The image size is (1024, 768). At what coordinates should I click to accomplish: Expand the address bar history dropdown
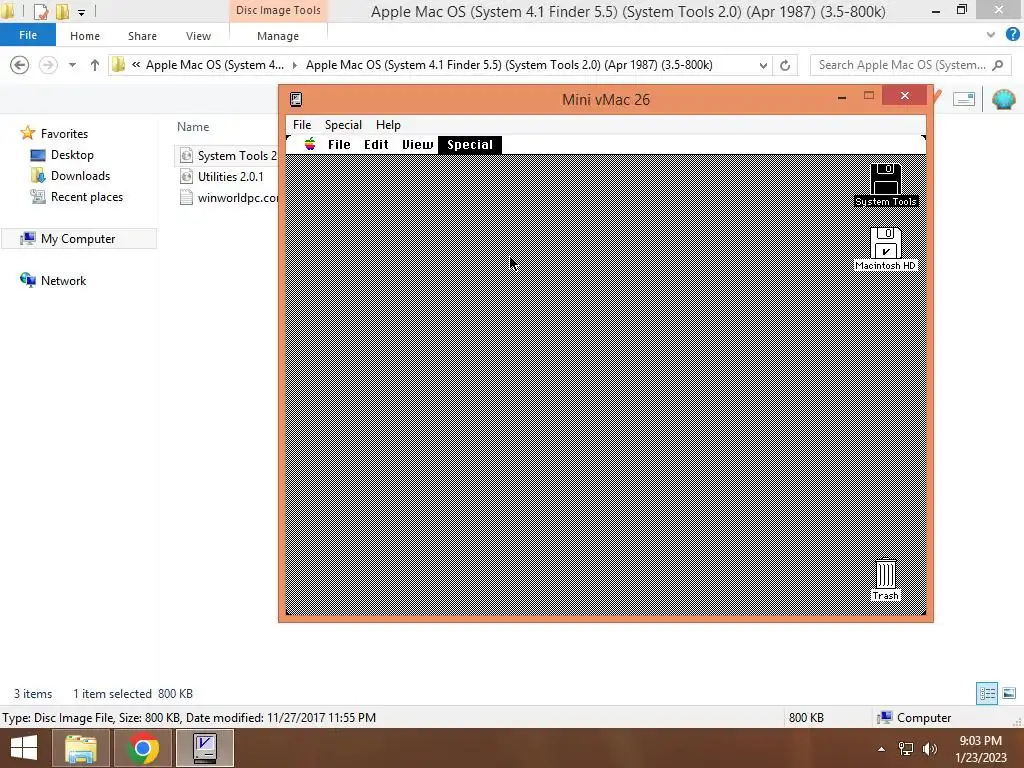coord(763,65)
